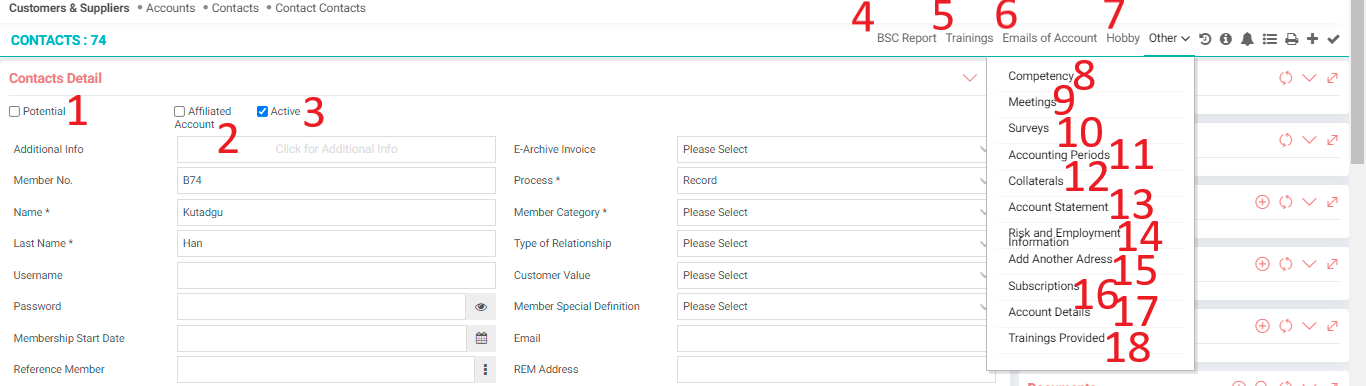Viewport: 1366px width, 386px height.
Task: Open the history icon in the toolbar
Action: [1205, 39]
